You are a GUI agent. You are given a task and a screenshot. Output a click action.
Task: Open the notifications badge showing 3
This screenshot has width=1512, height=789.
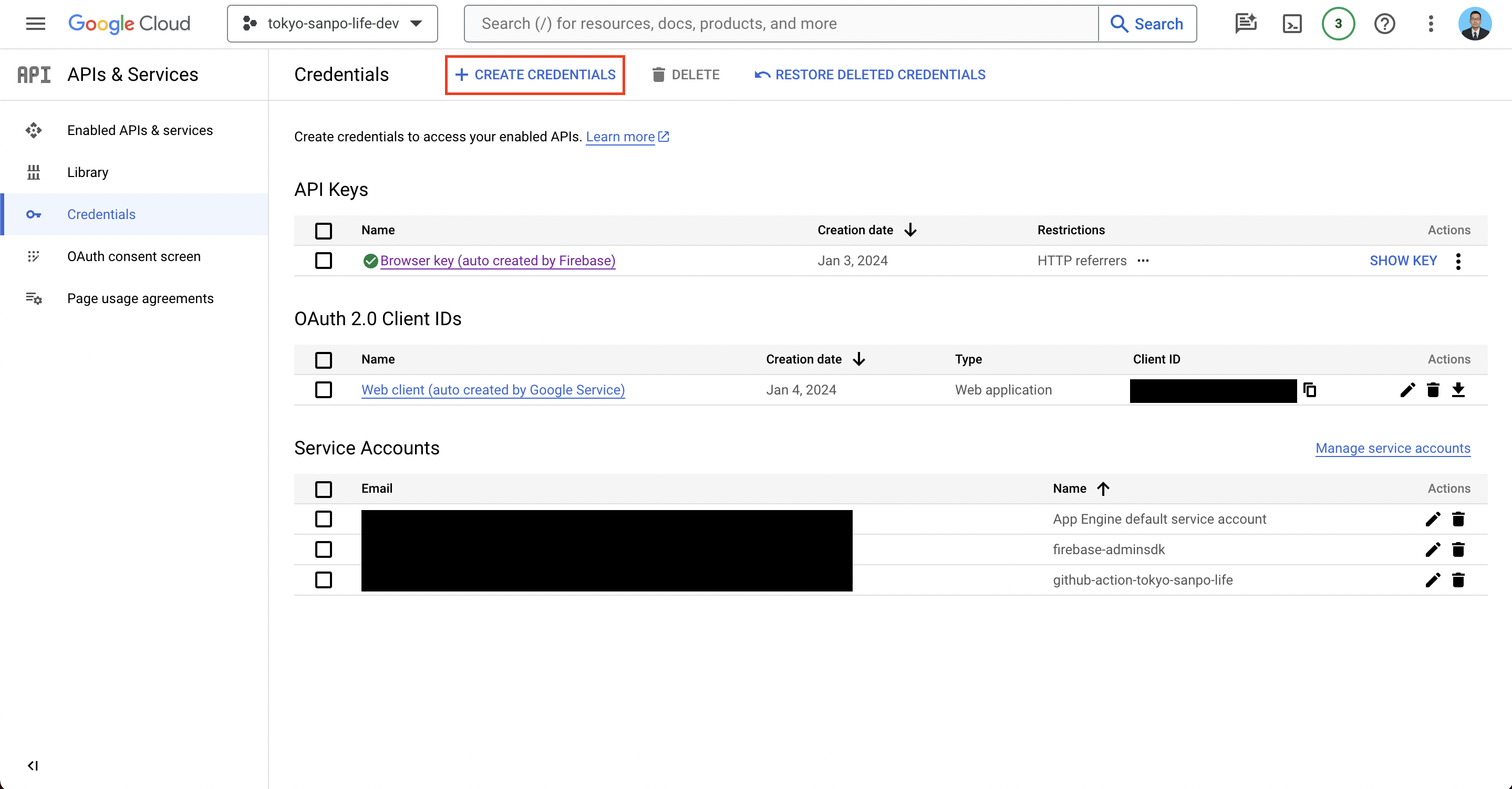[1338, 24]
